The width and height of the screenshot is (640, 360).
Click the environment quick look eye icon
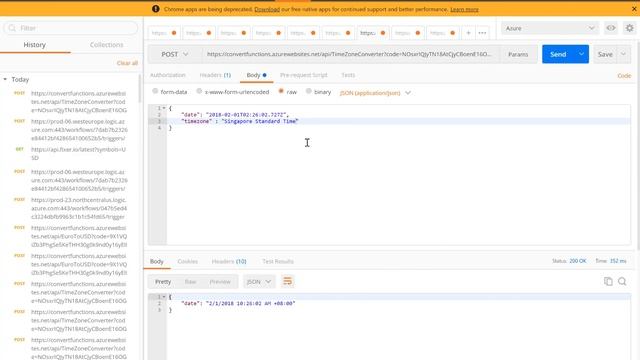tap(611, 28)
